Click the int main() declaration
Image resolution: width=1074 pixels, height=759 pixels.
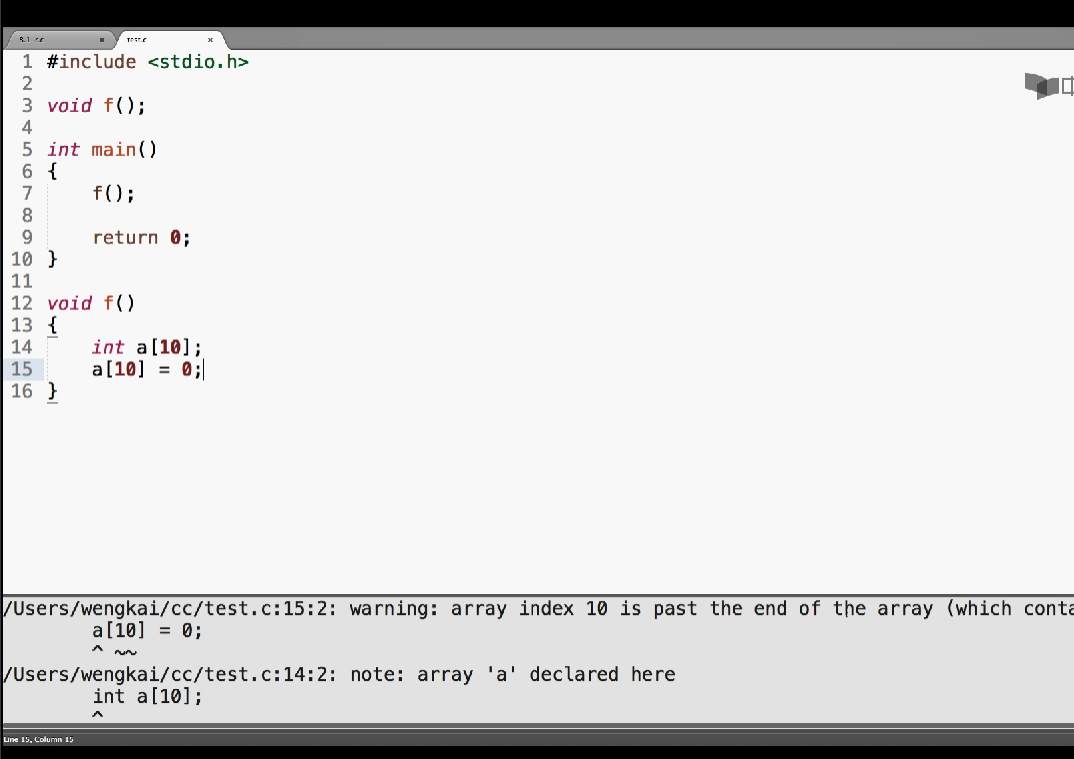tap(102, 149)
